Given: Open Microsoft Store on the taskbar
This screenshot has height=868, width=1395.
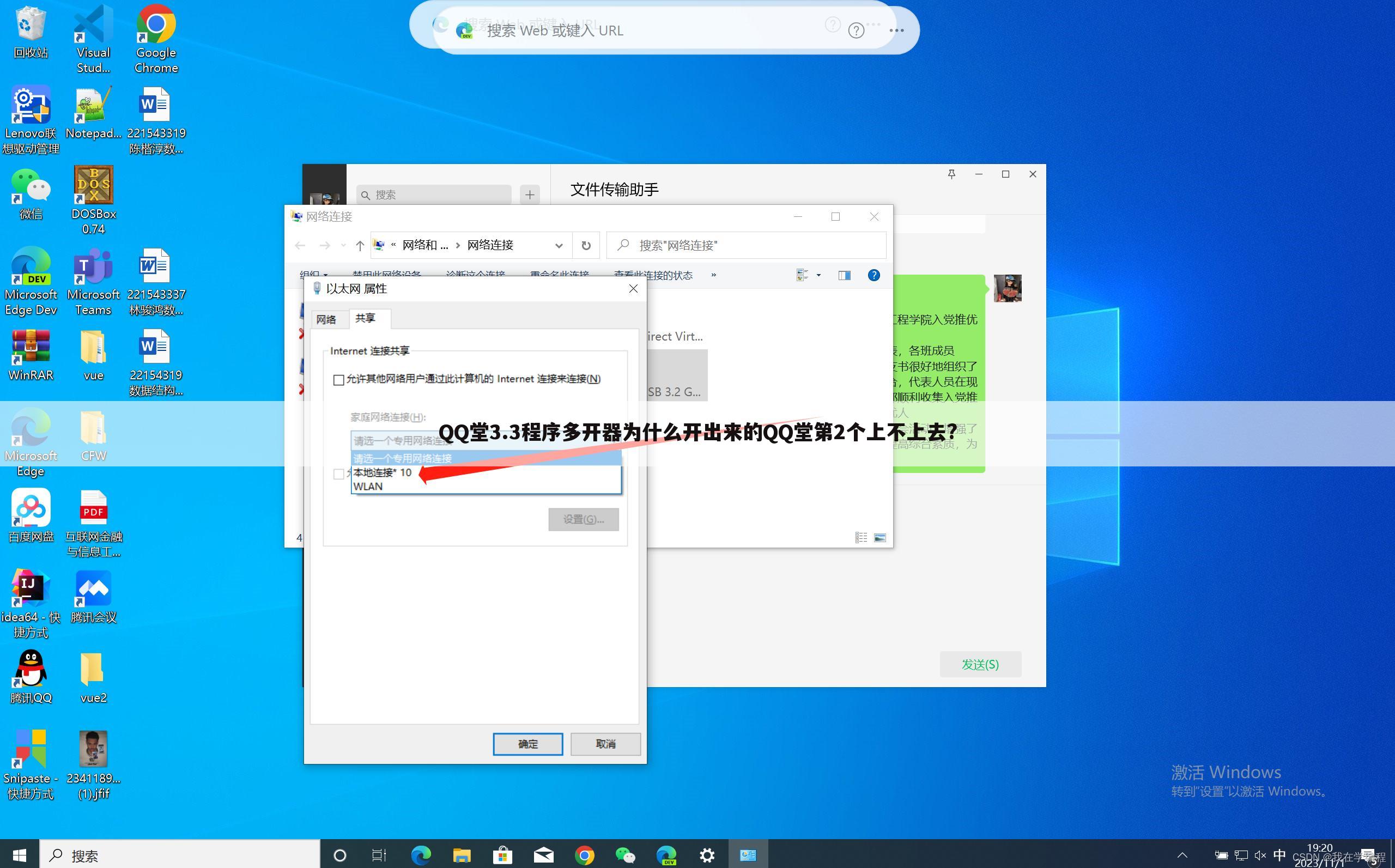Looking at the screenshot, I should pos(502,855).
